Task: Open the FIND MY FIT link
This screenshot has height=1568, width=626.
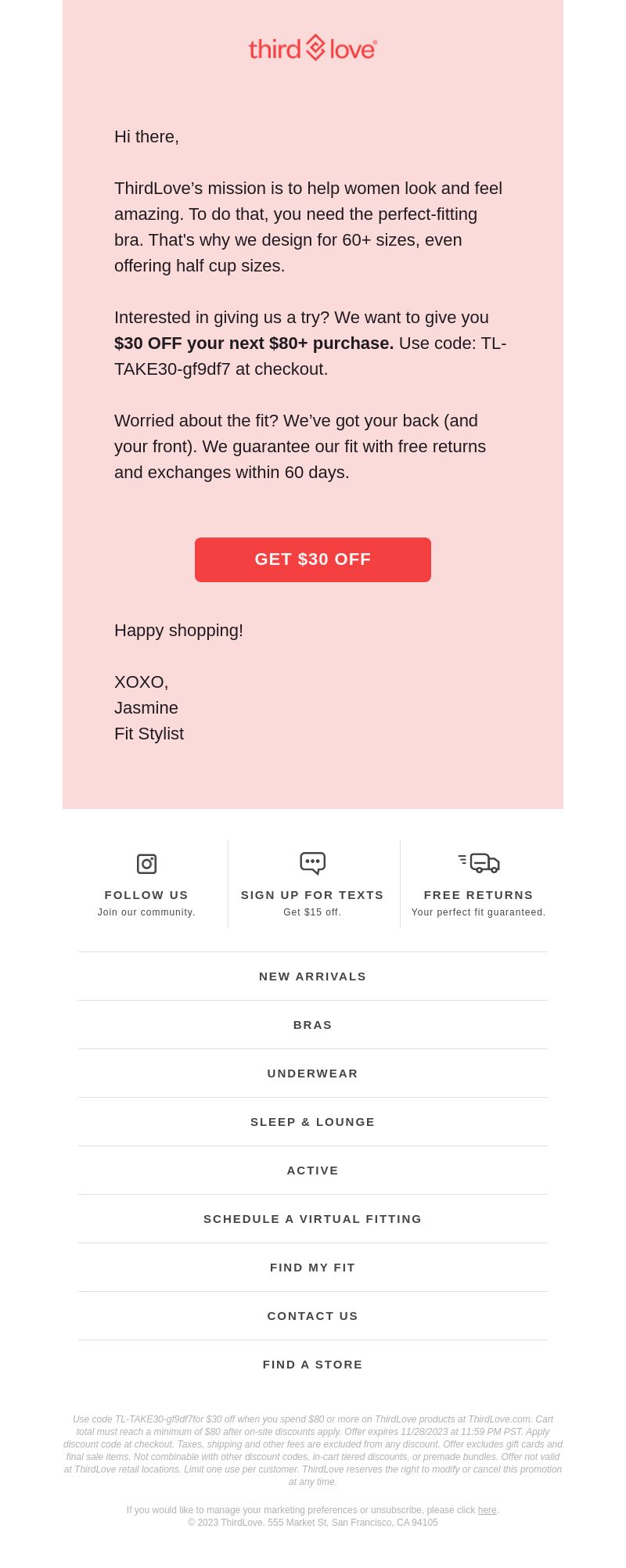Action: click(x=313, y=1268)
